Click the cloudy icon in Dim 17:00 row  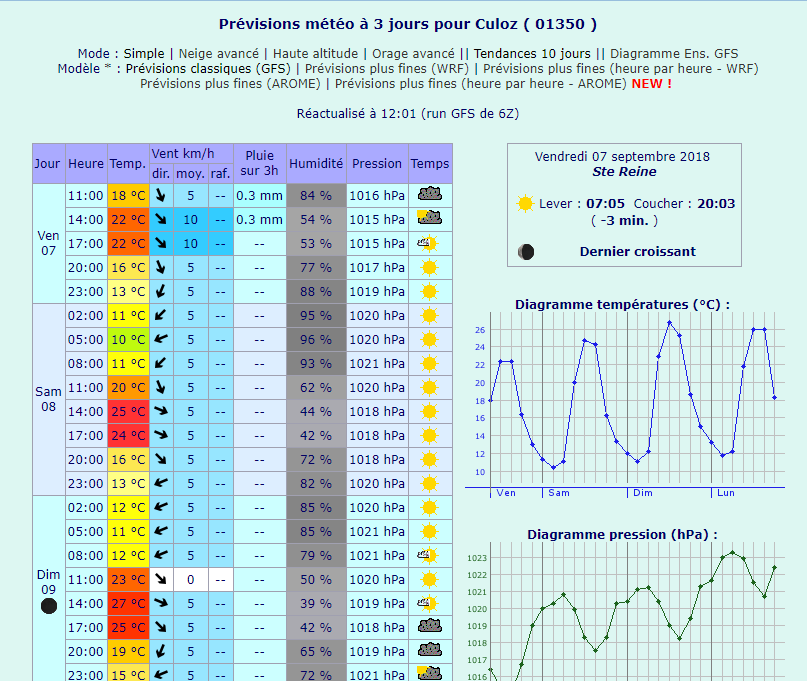point(430,626)
